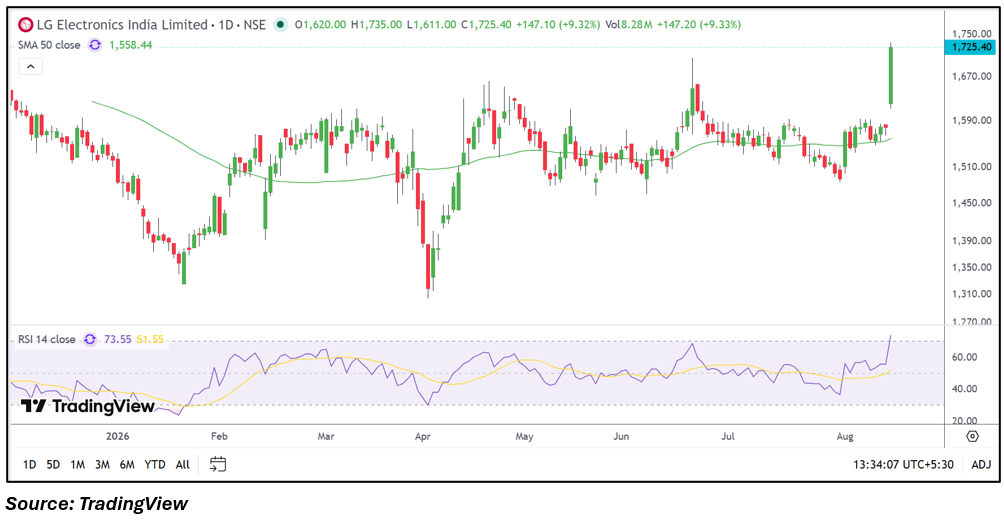Click the Jun label on time axis
Viewport: 1004px width, 522px height.
[621, 436]
